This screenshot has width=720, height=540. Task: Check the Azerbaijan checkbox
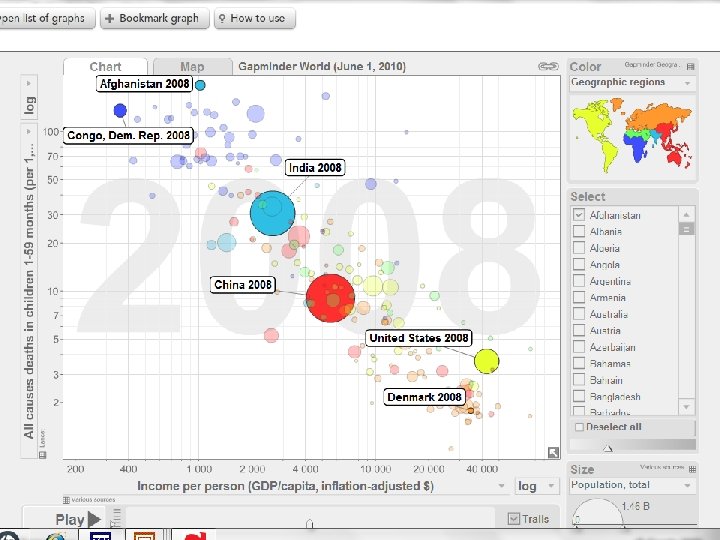click(579, 347)
